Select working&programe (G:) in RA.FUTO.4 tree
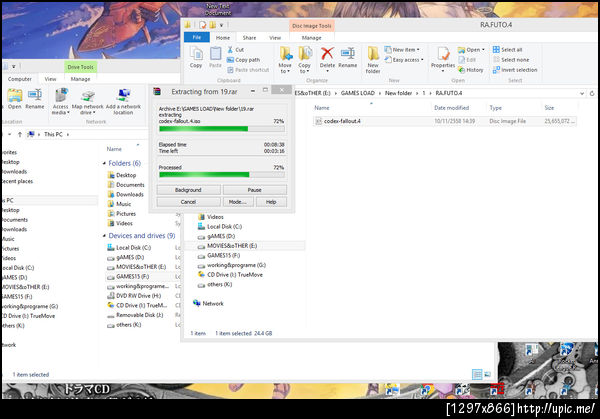 (x=232, y=265)
